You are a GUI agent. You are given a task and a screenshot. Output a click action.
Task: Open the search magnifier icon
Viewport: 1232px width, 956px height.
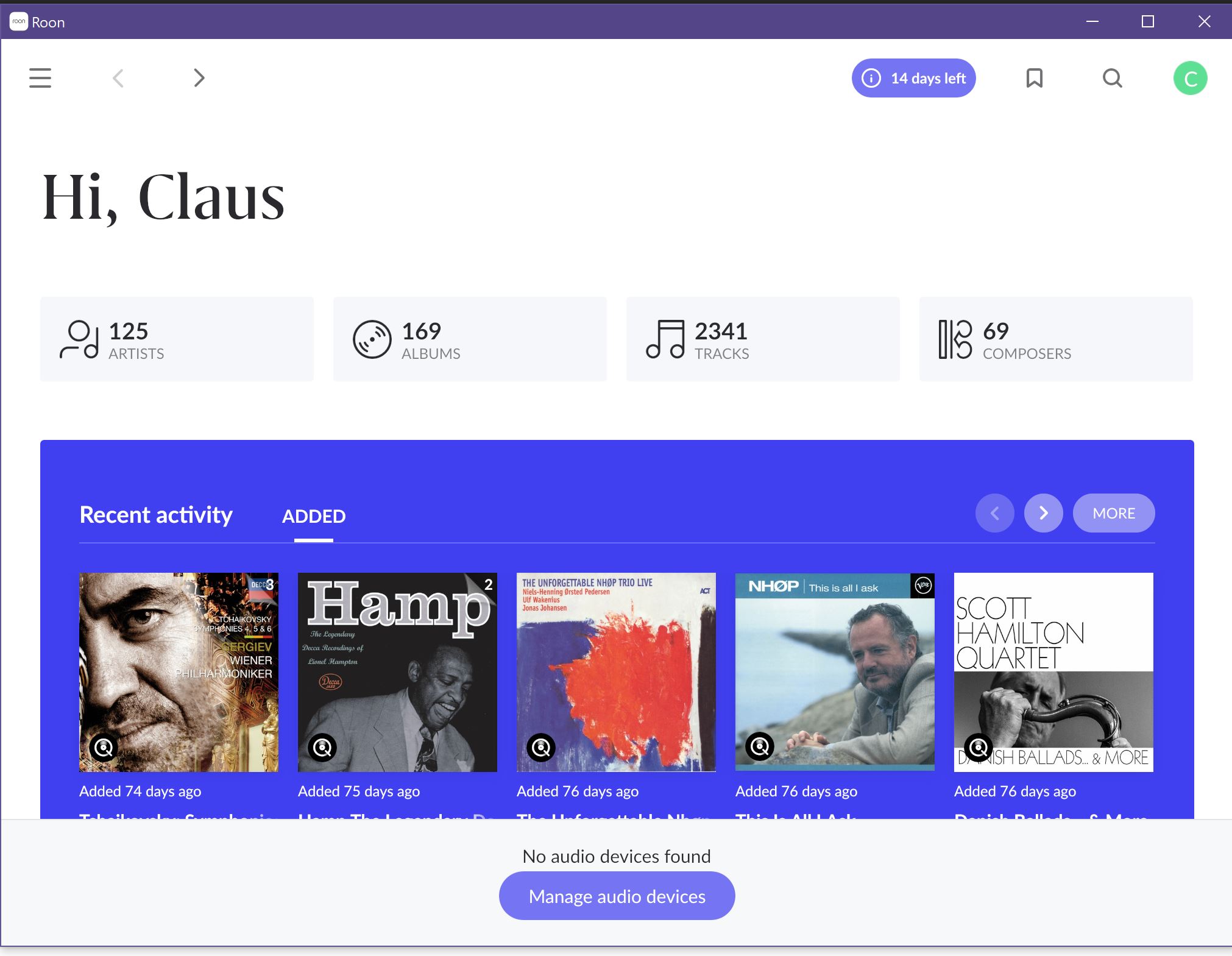1113,78
